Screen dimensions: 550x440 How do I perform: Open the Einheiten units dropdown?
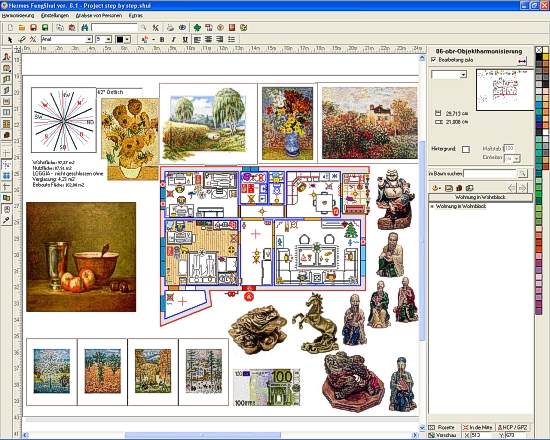tap(516, 159)
